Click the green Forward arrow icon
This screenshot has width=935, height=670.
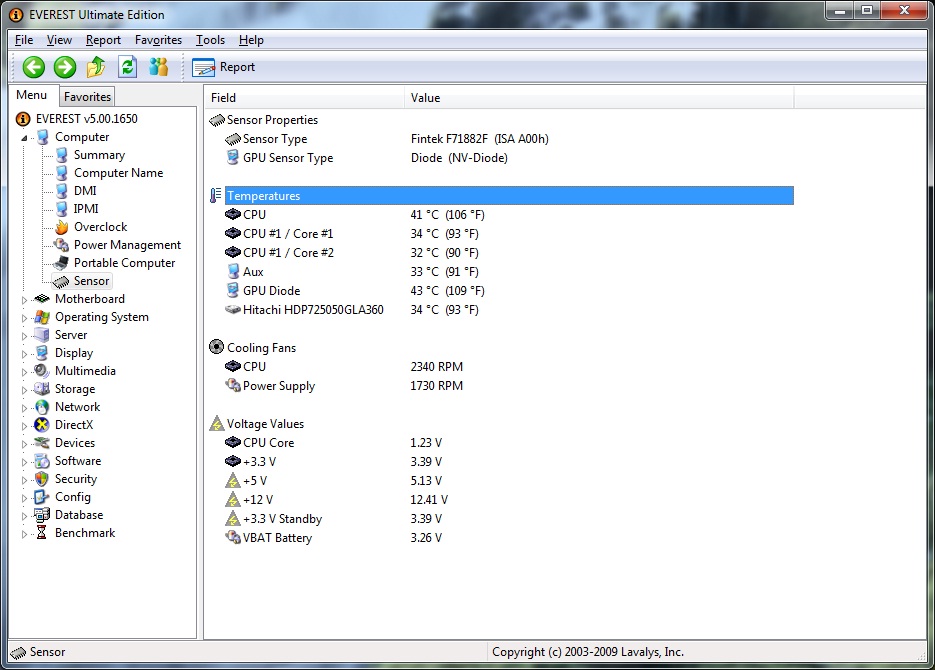pos(65,67)
